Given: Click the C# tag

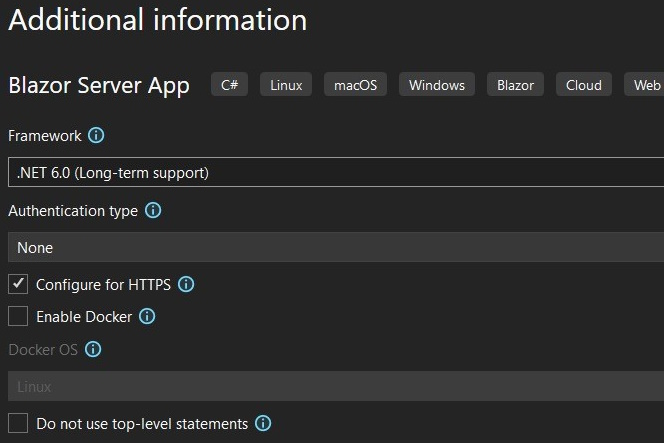Looking at the screenshot, I should tap(229, 85).
